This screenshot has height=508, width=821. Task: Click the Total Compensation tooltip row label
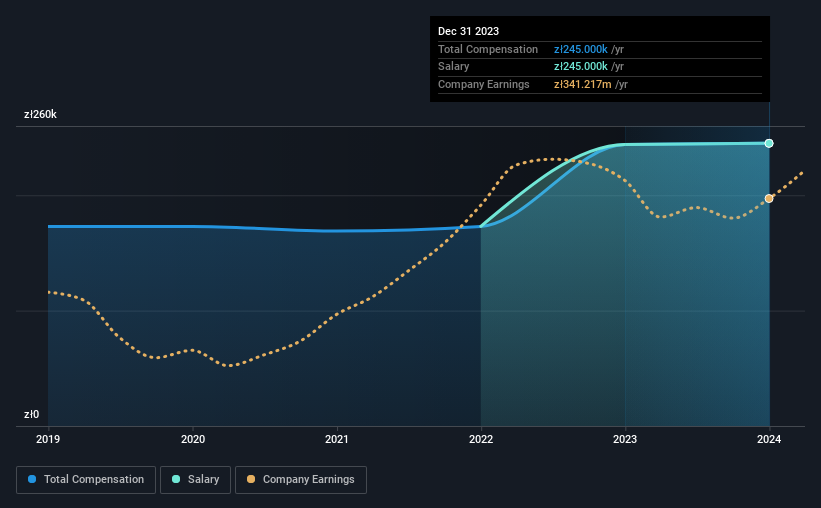pos(487,49)
